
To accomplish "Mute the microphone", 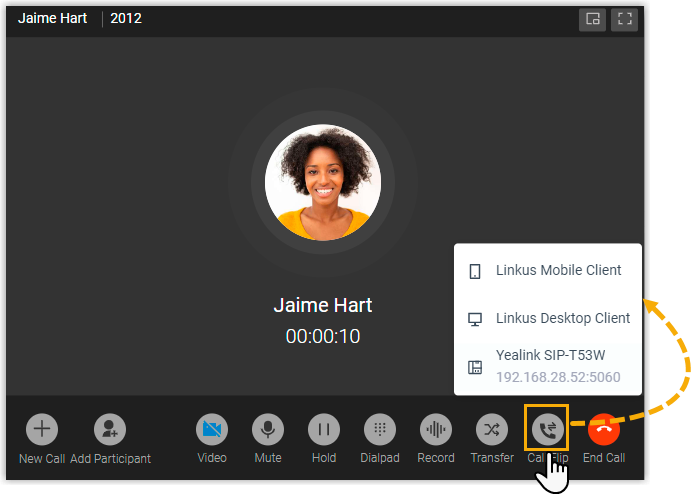I will 268,429.
